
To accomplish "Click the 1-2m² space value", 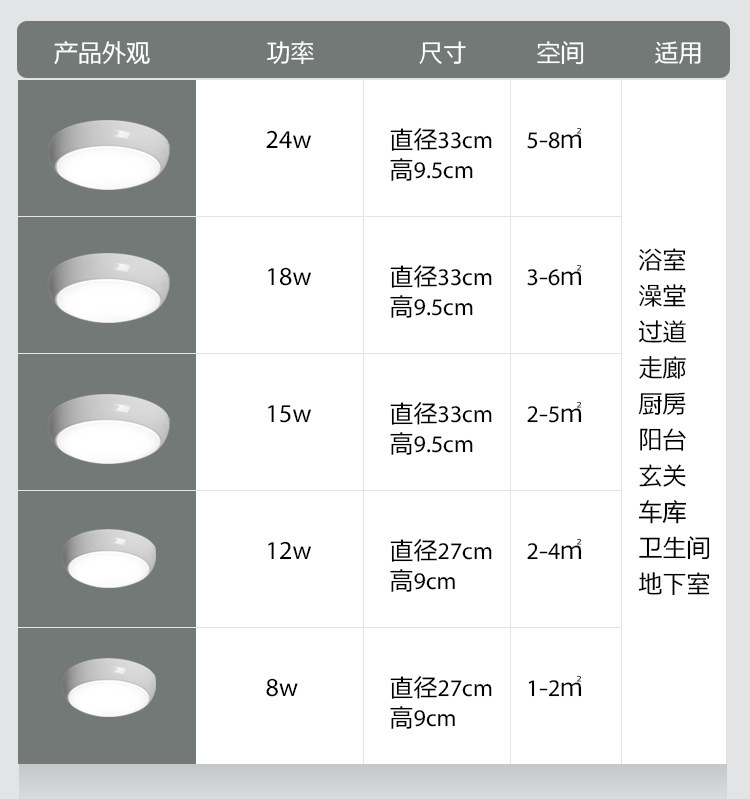I will point(554,688).
